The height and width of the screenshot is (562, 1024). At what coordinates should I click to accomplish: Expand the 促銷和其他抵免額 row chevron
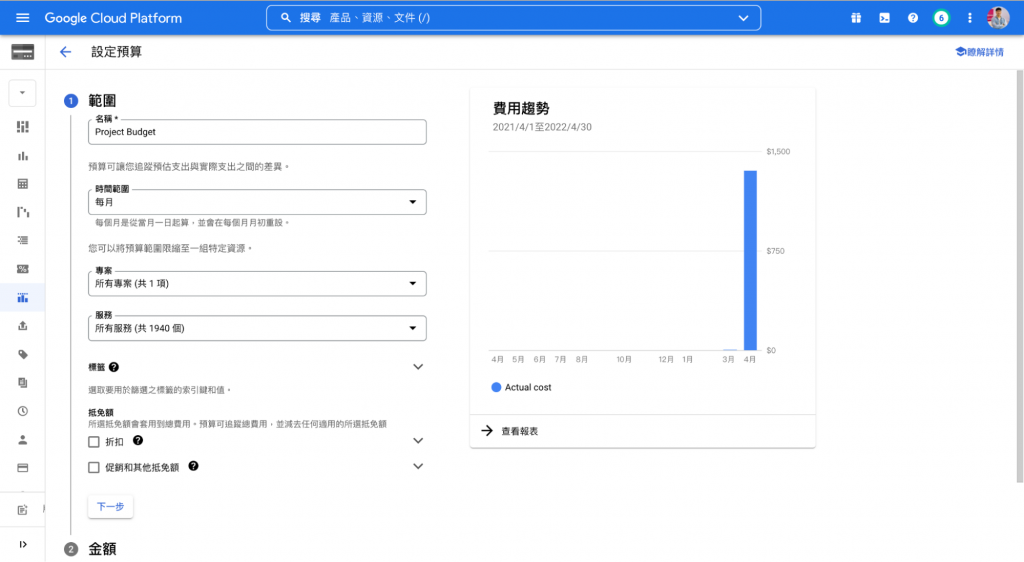418,466
